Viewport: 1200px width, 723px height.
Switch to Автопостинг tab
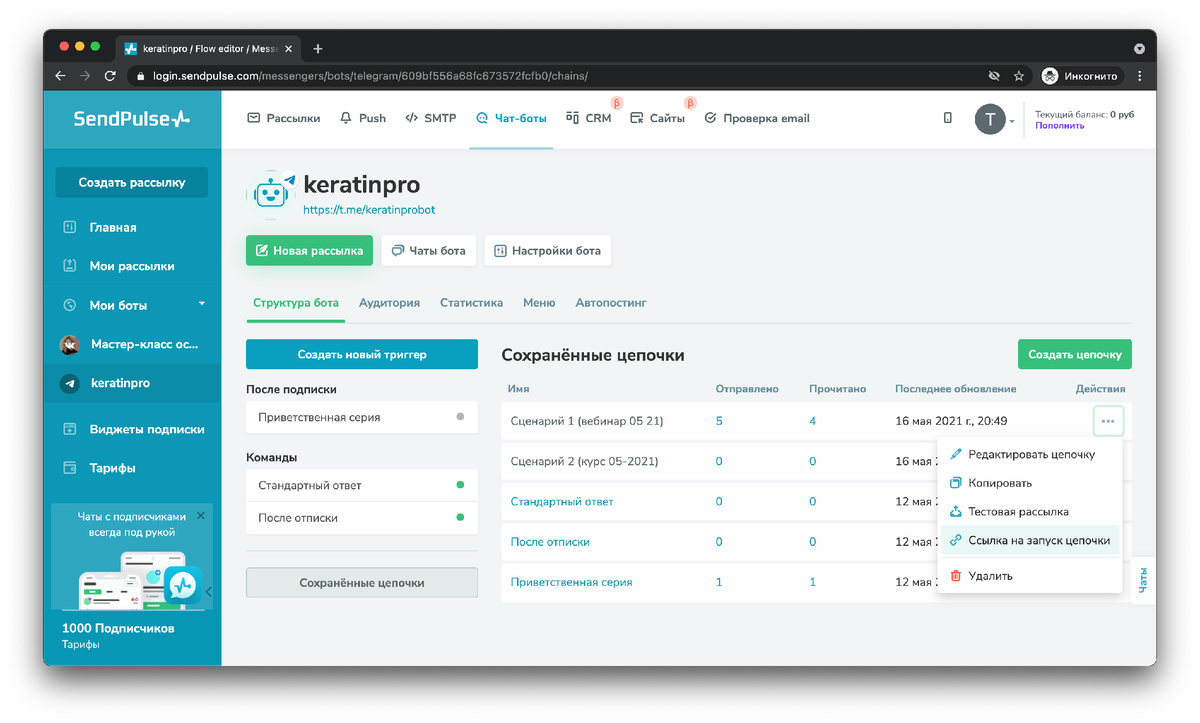611,303
